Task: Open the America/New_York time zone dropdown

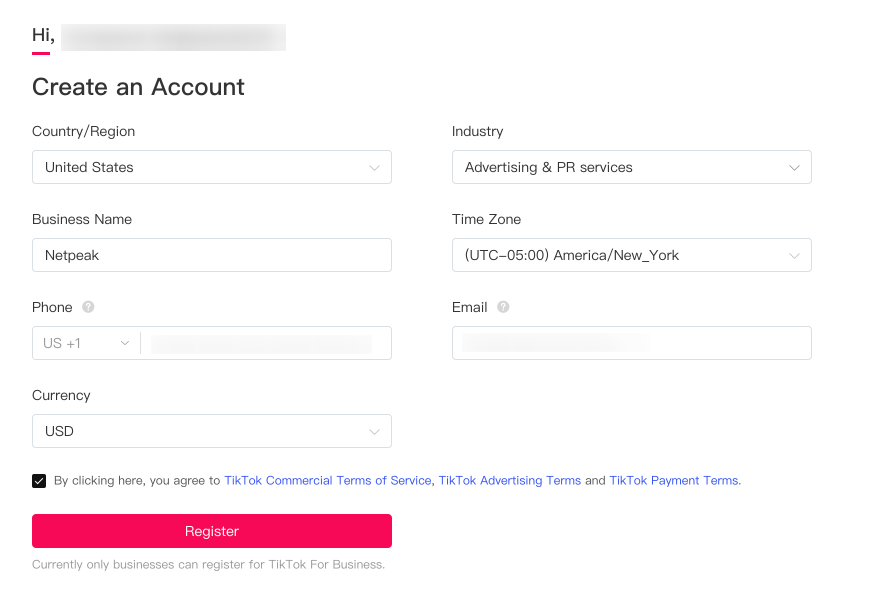Action: coord(632,255)
